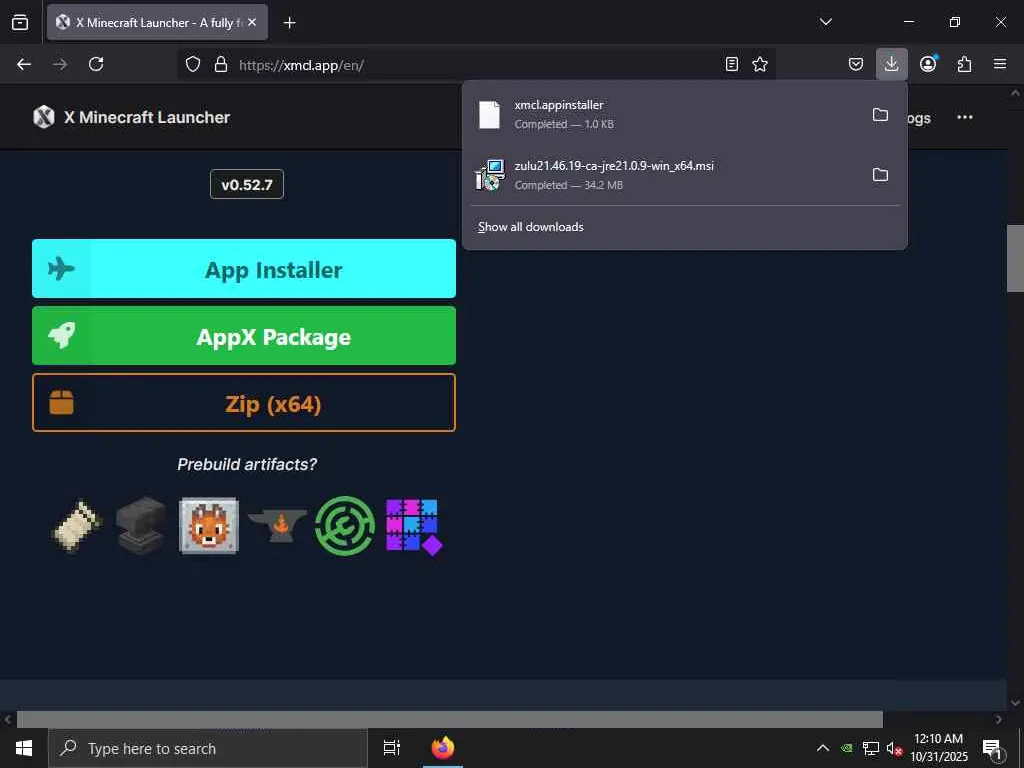Go forward with the right arrow button
1024x768 pixels.
coord(60,64)
